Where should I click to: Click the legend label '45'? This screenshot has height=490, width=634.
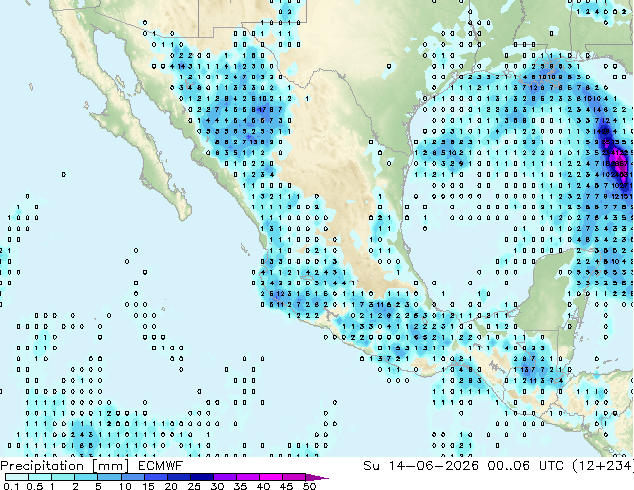coord(286,486)
